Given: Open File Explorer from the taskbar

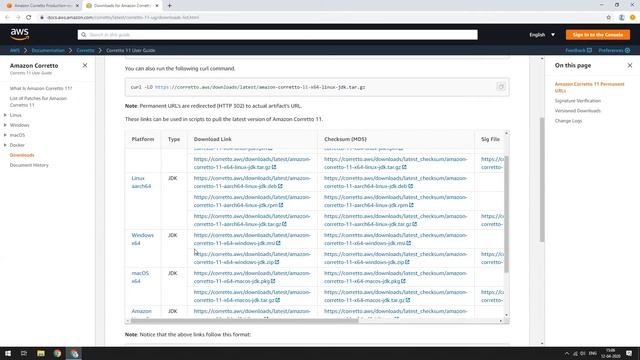Looking at the screenshot, I should pos(41,353).
